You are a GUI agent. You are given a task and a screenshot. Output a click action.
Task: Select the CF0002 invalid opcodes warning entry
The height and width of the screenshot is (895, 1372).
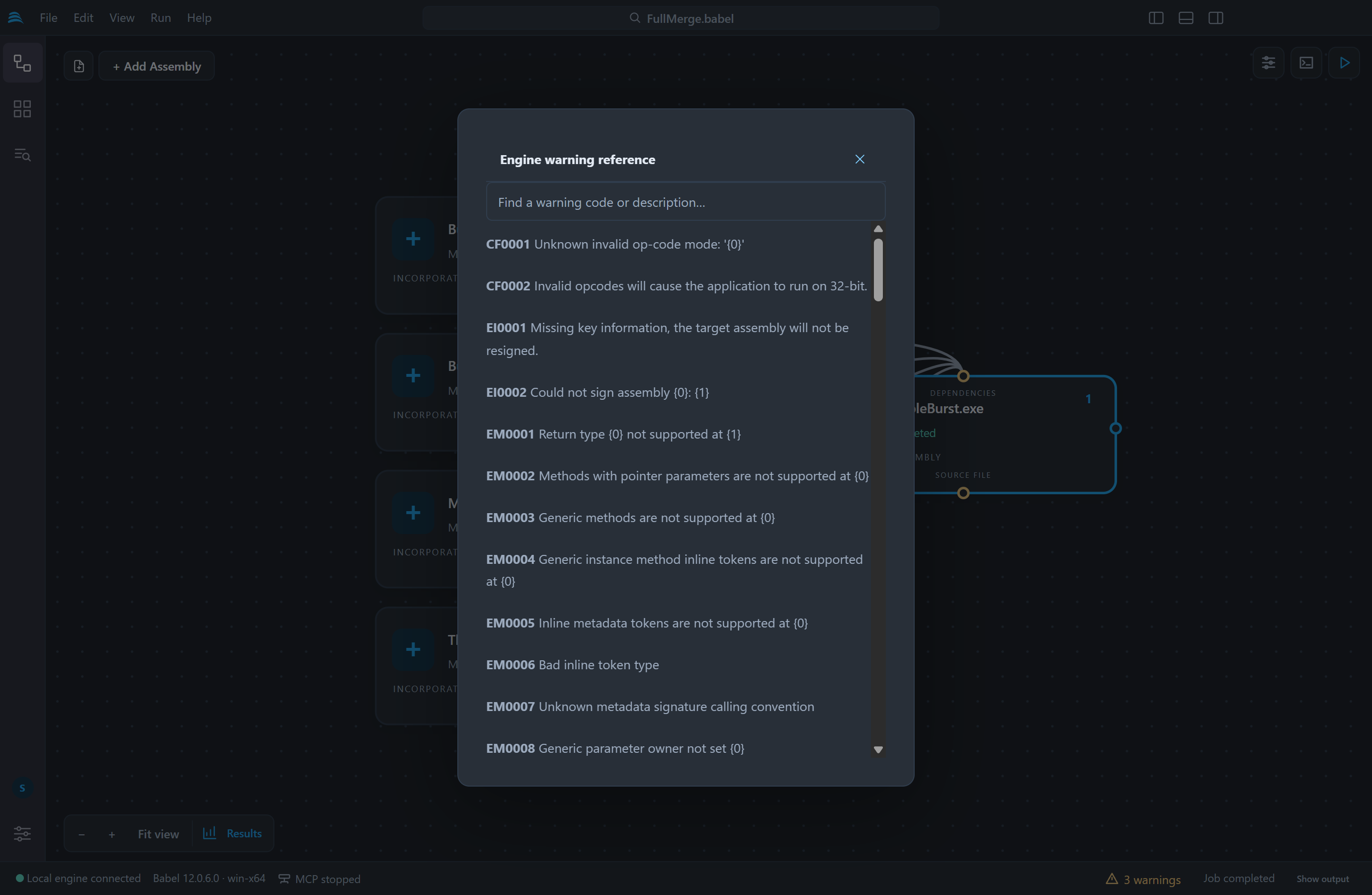point(676,285)
